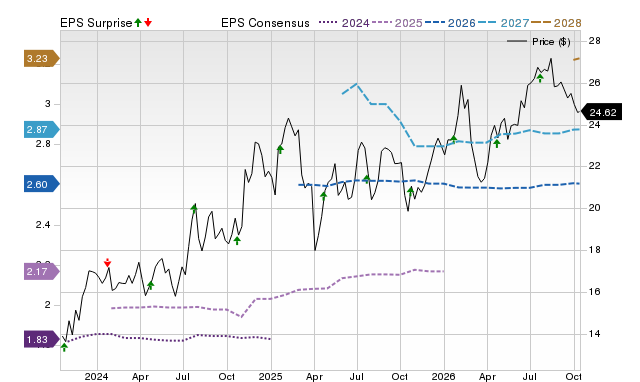Click the 24.62 current price tag
The image size is (640, 382).
click(601, 112)
